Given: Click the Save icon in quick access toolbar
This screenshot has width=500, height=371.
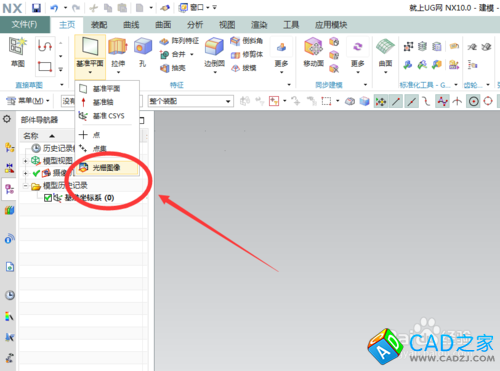Looking at the screenshot, I should [x=36, y=8].
